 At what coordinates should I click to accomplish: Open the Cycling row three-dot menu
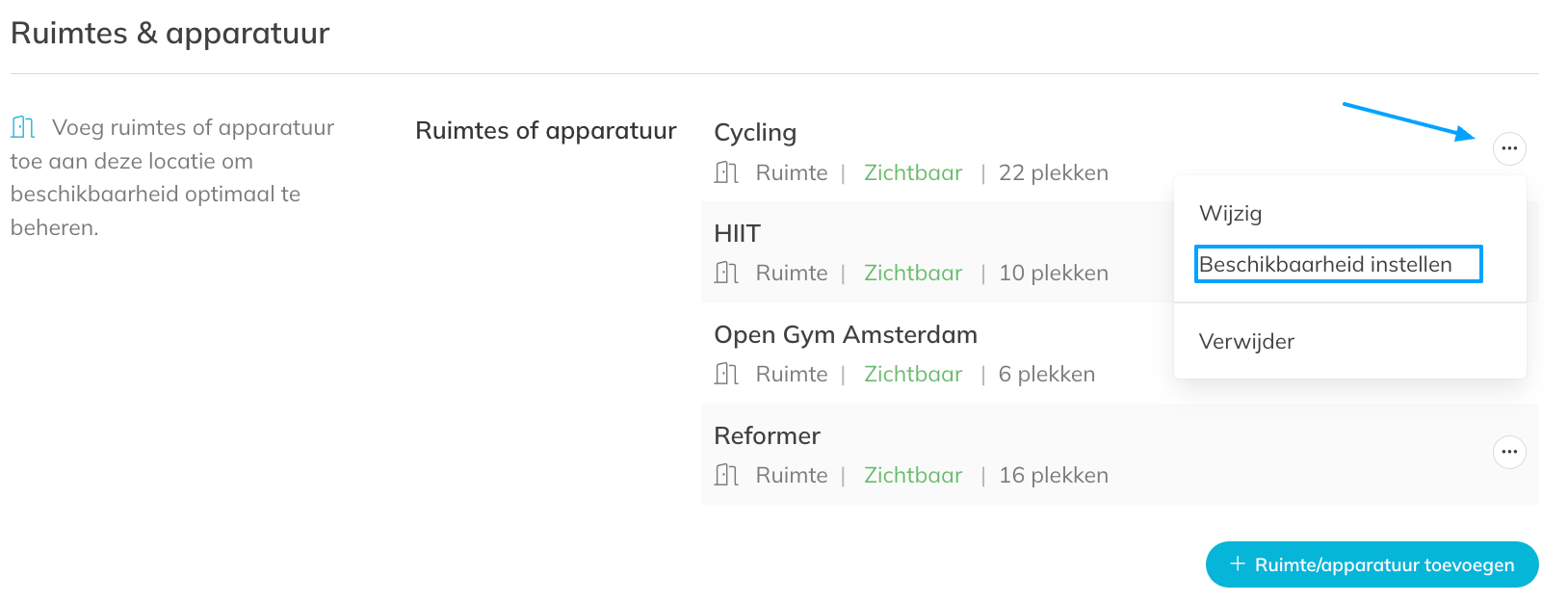(x=1508, y=148)
